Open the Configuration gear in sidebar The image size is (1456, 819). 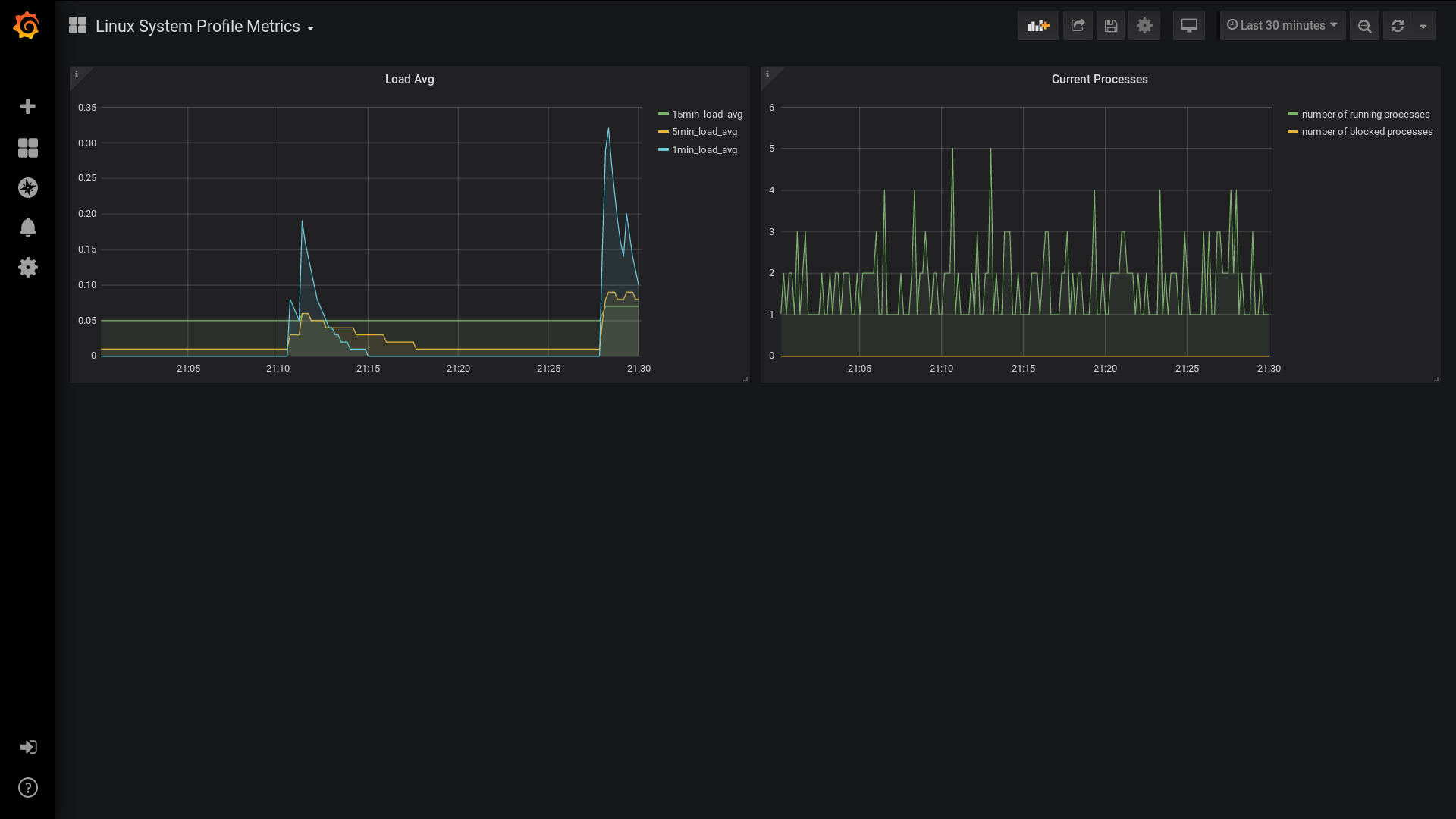tap(28, 267)
